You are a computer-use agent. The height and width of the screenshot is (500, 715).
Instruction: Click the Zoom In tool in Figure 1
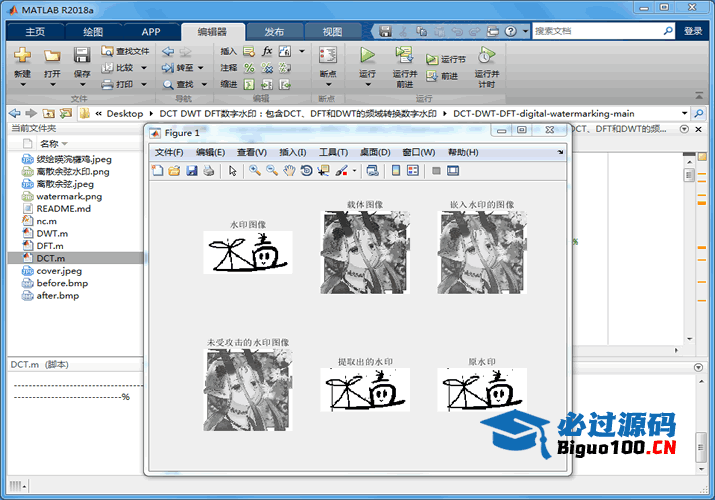coord(255,171)
